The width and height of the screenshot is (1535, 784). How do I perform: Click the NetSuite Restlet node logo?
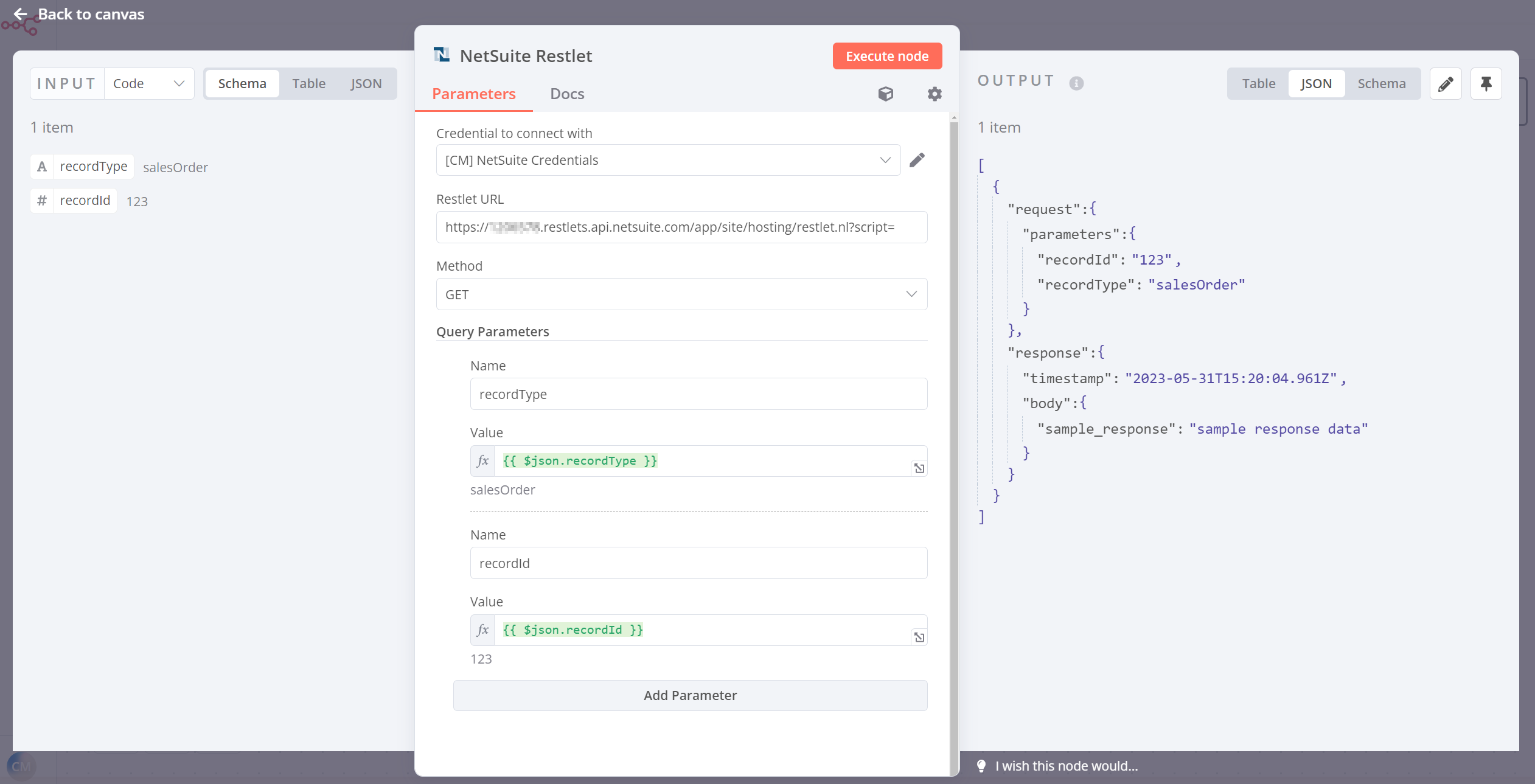[x=442, y=55]
